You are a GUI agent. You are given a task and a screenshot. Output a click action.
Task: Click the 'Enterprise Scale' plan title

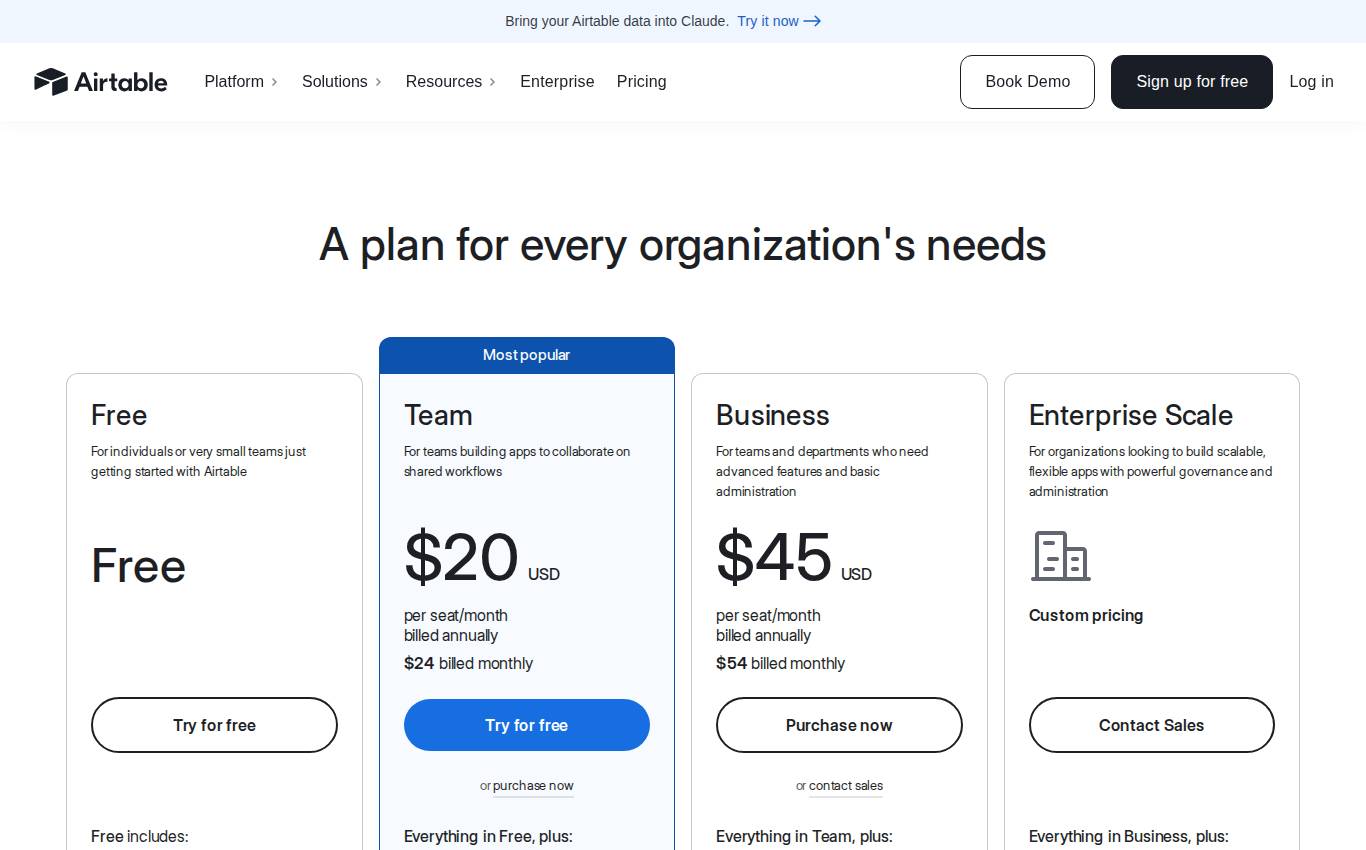pyautogui.click(x=1131, y=415)
